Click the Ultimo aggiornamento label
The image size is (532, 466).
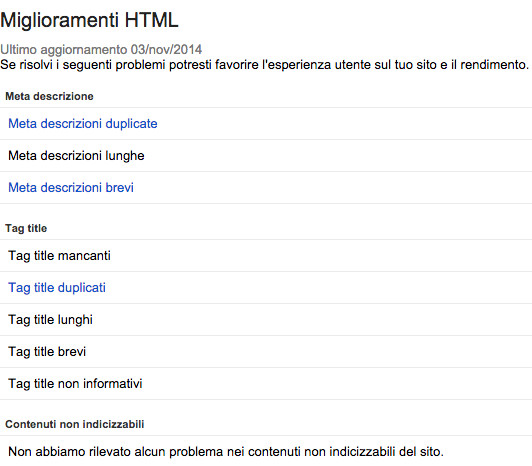64,50
